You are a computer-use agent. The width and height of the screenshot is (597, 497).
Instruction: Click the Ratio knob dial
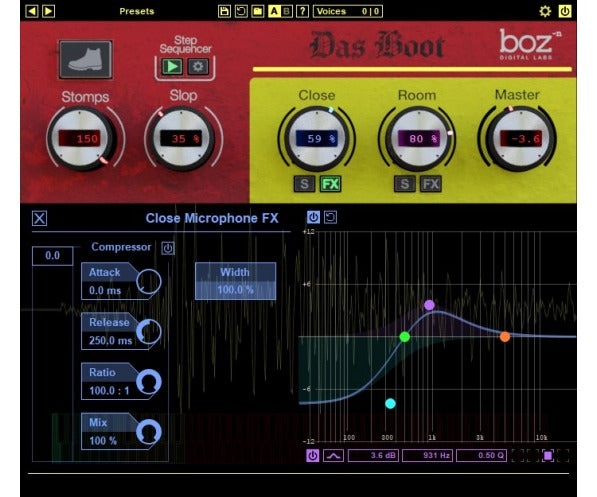[x=149, y=382]
